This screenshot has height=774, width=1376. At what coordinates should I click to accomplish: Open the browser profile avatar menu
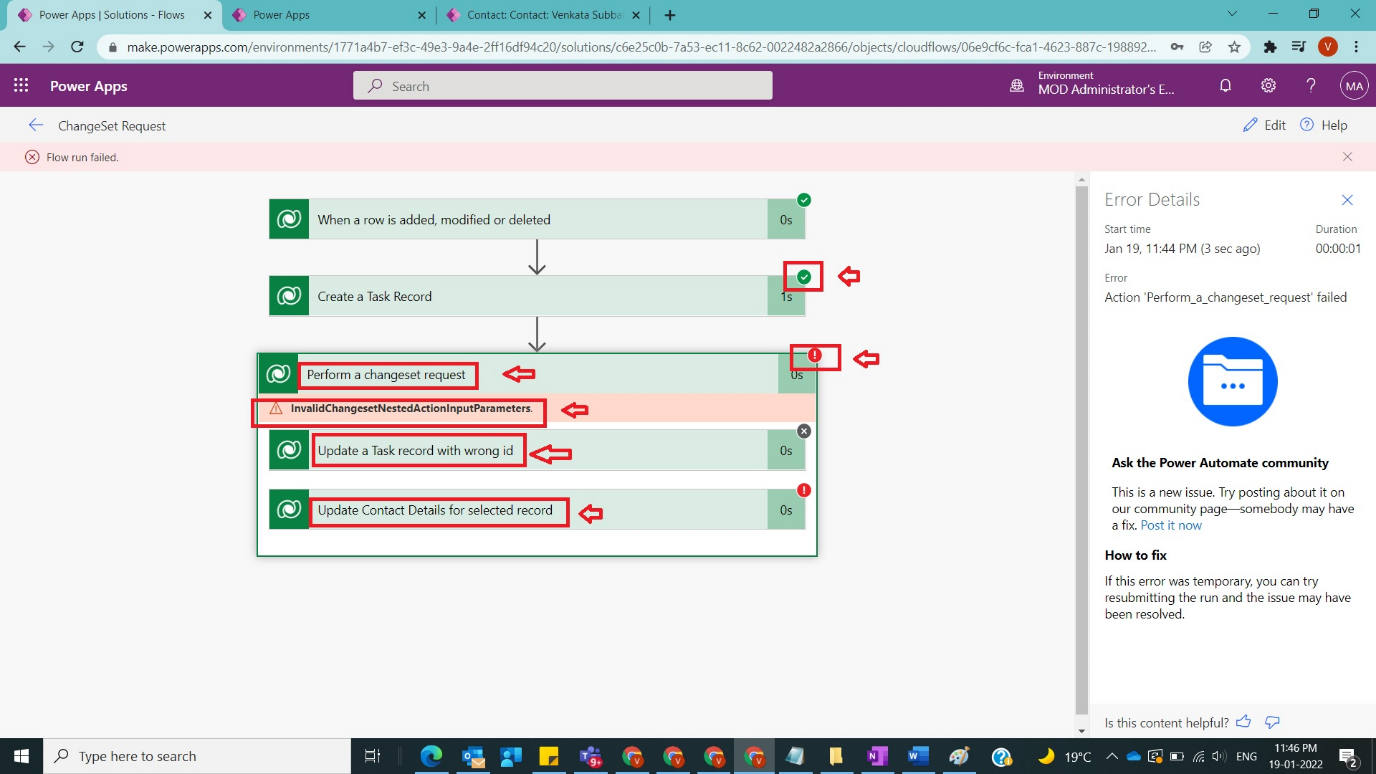click(x=1327, y=46)
